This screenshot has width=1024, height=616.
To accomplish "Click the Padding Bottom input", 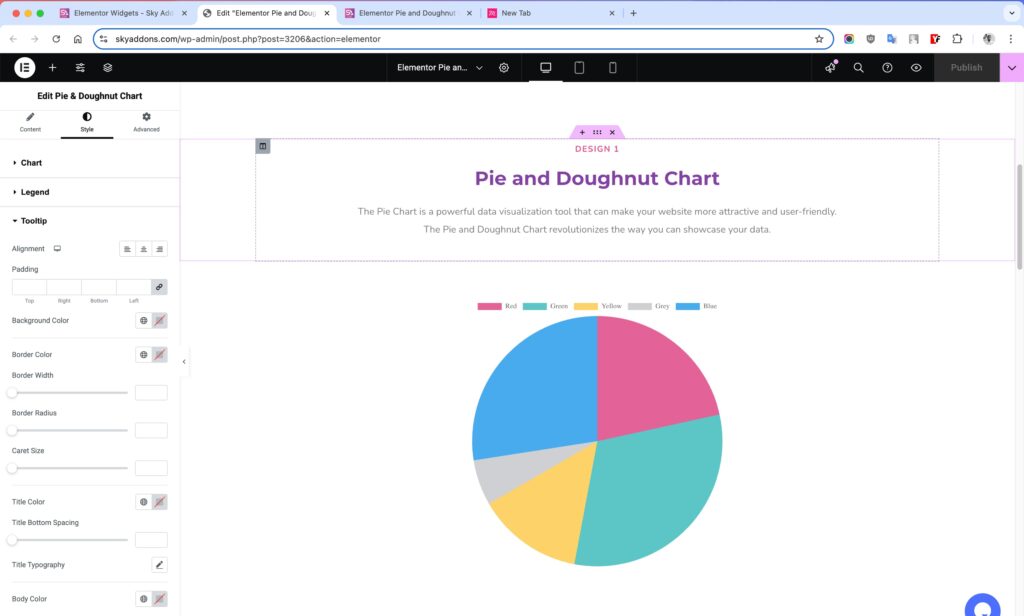I will [99, 287].
